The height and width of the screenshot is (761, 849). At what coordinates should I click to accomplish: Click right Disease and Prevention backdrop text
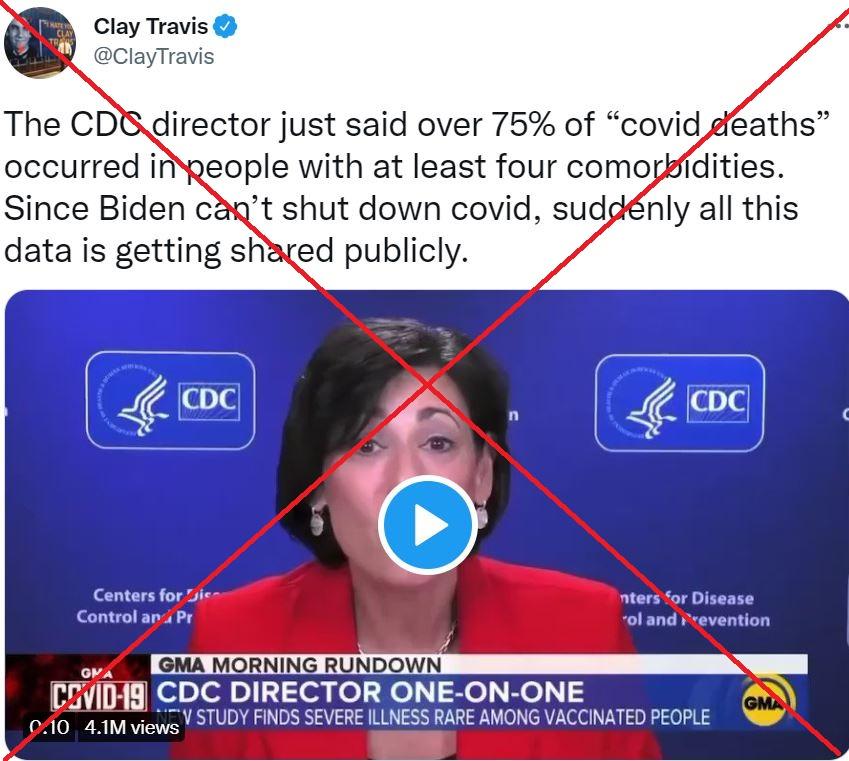696,609
